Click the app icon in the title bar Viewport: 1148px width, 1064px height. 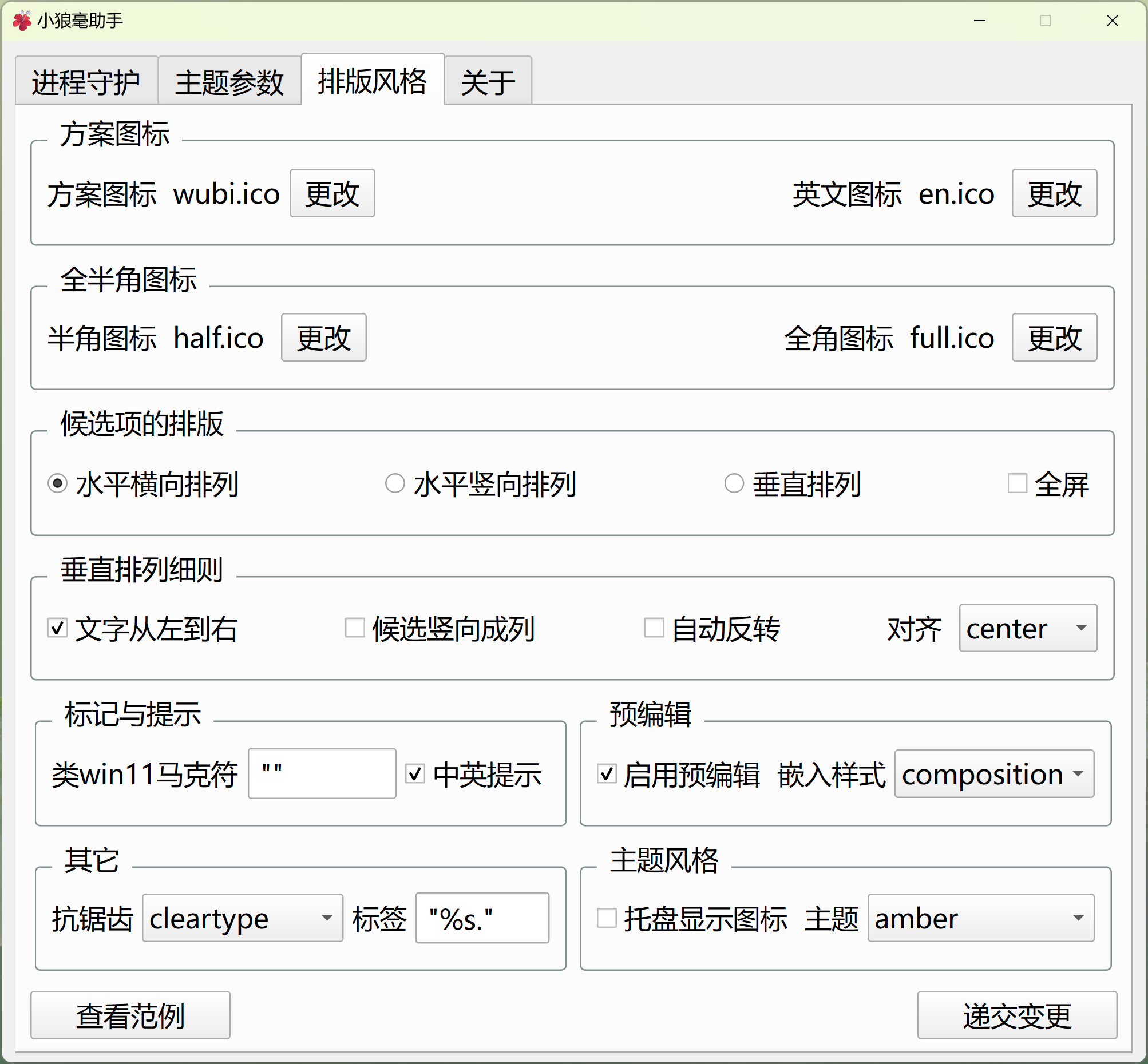tap(22, 21)
